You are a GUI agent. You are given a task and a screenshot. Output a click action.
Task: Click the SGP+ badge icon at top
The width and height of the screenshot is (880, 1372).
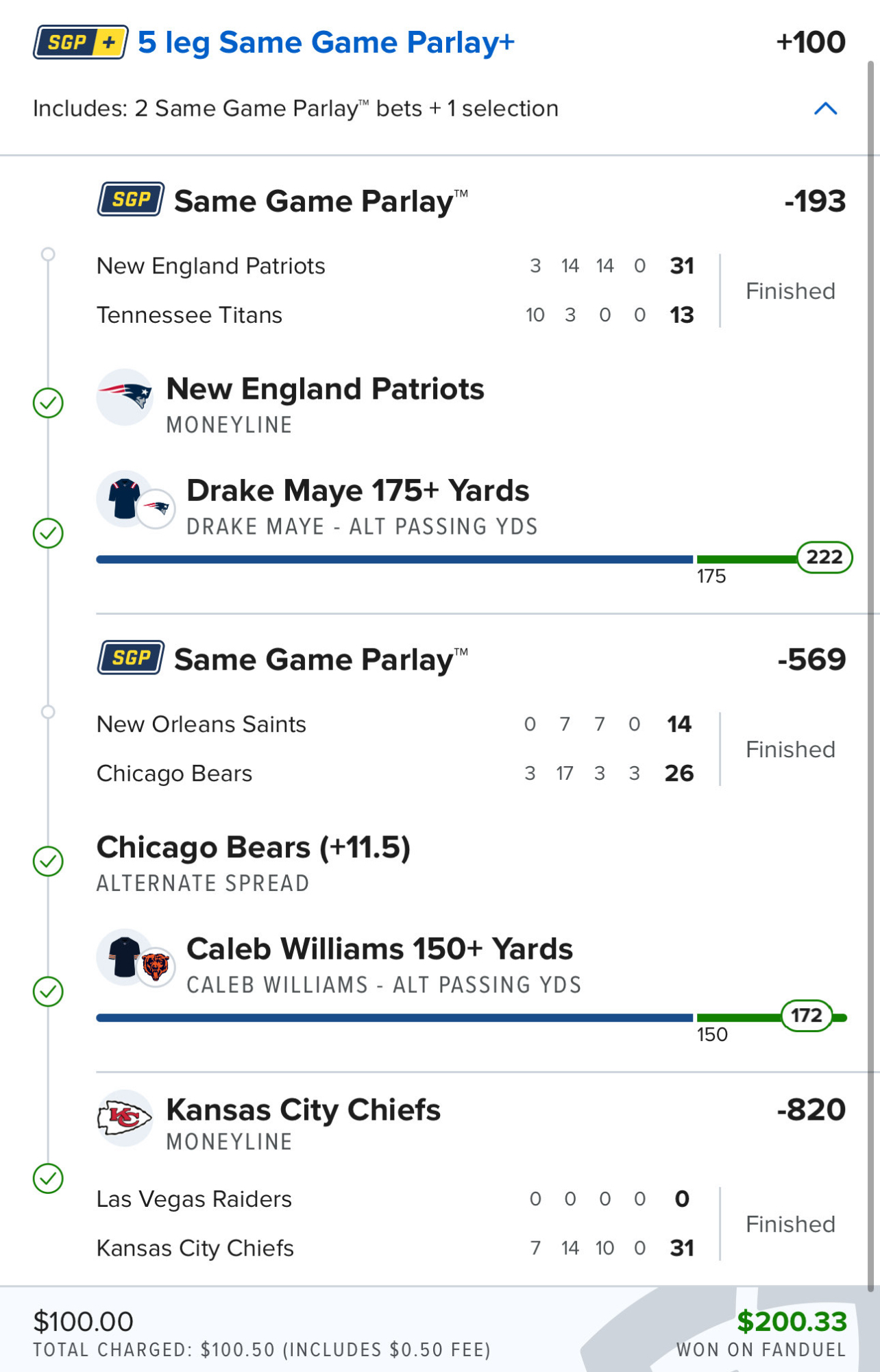(81, 42)
